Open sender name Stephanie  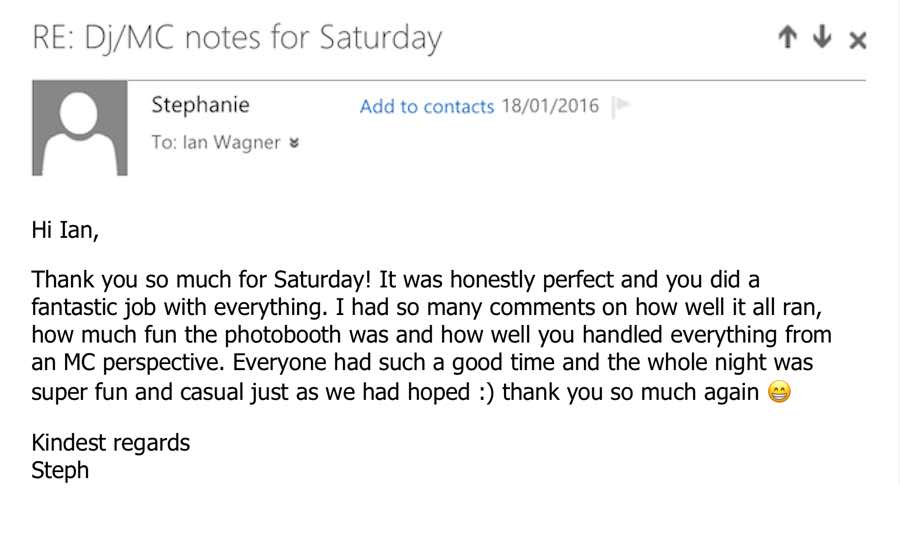coord(200,105)
